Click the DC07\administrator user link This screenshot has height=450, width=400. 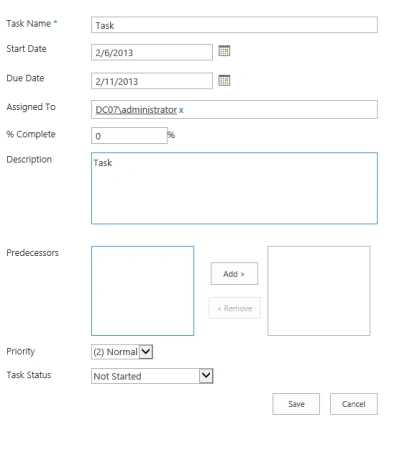136,110
